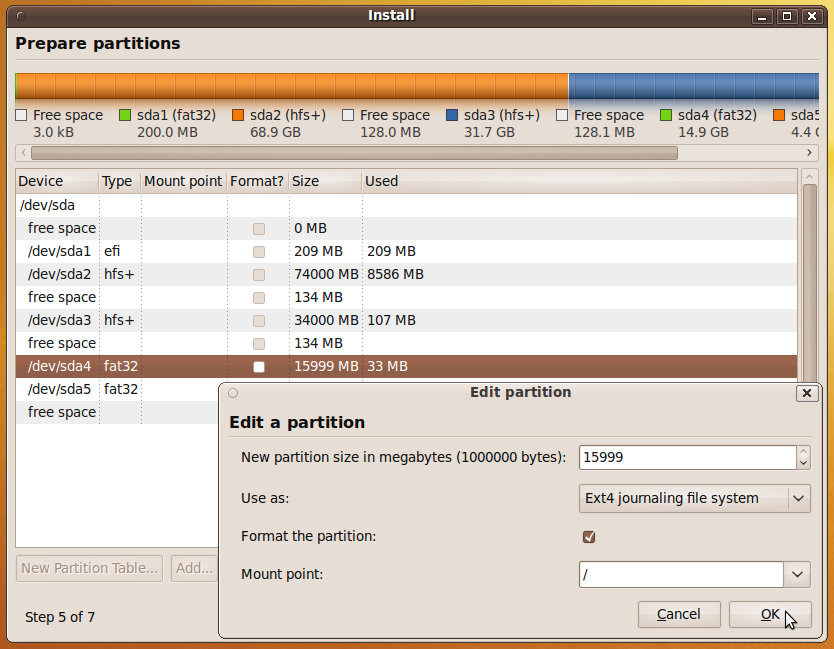Sort by the Size column header
The width and height of the screenshot is (834, 649).
click(x=326, y=181)
